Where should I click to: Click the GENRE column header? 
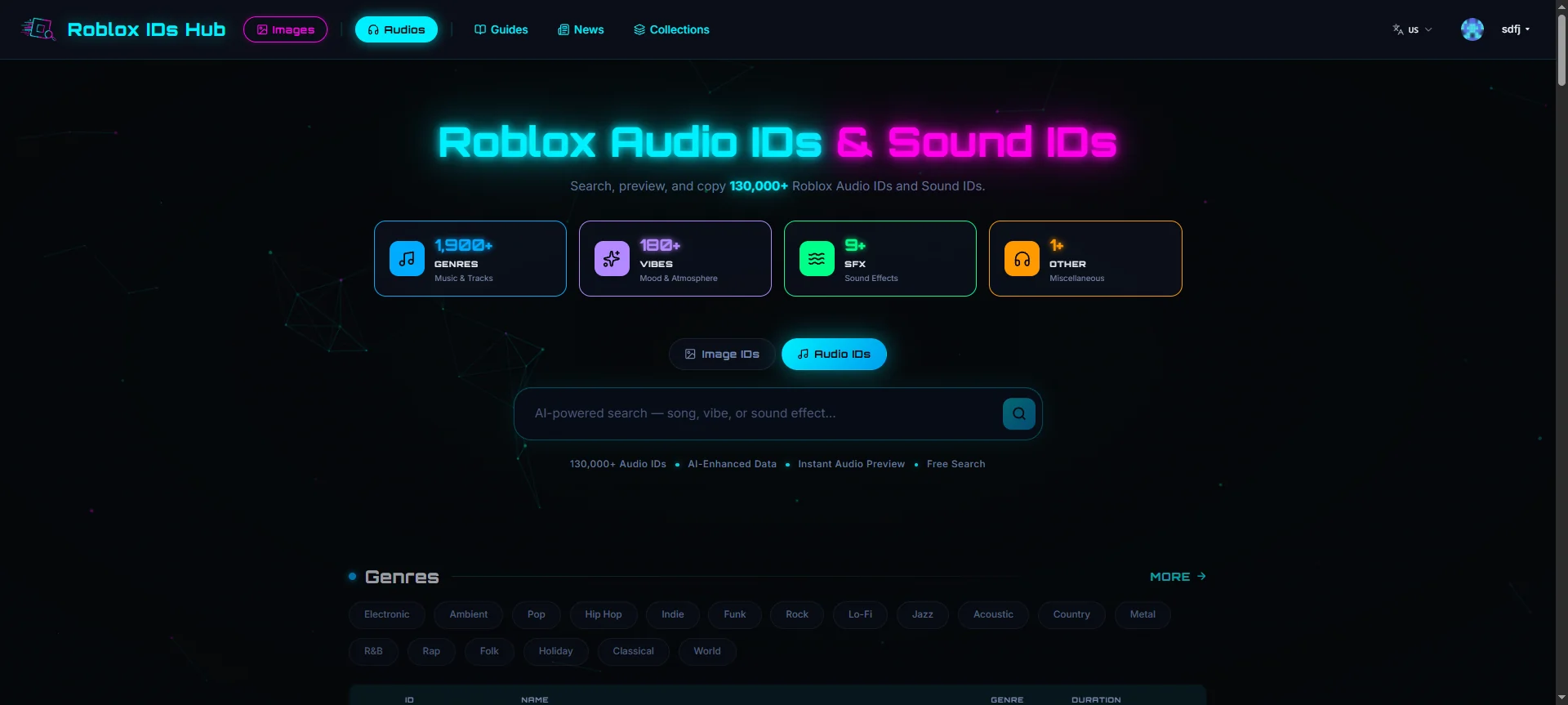[1007, 700]
